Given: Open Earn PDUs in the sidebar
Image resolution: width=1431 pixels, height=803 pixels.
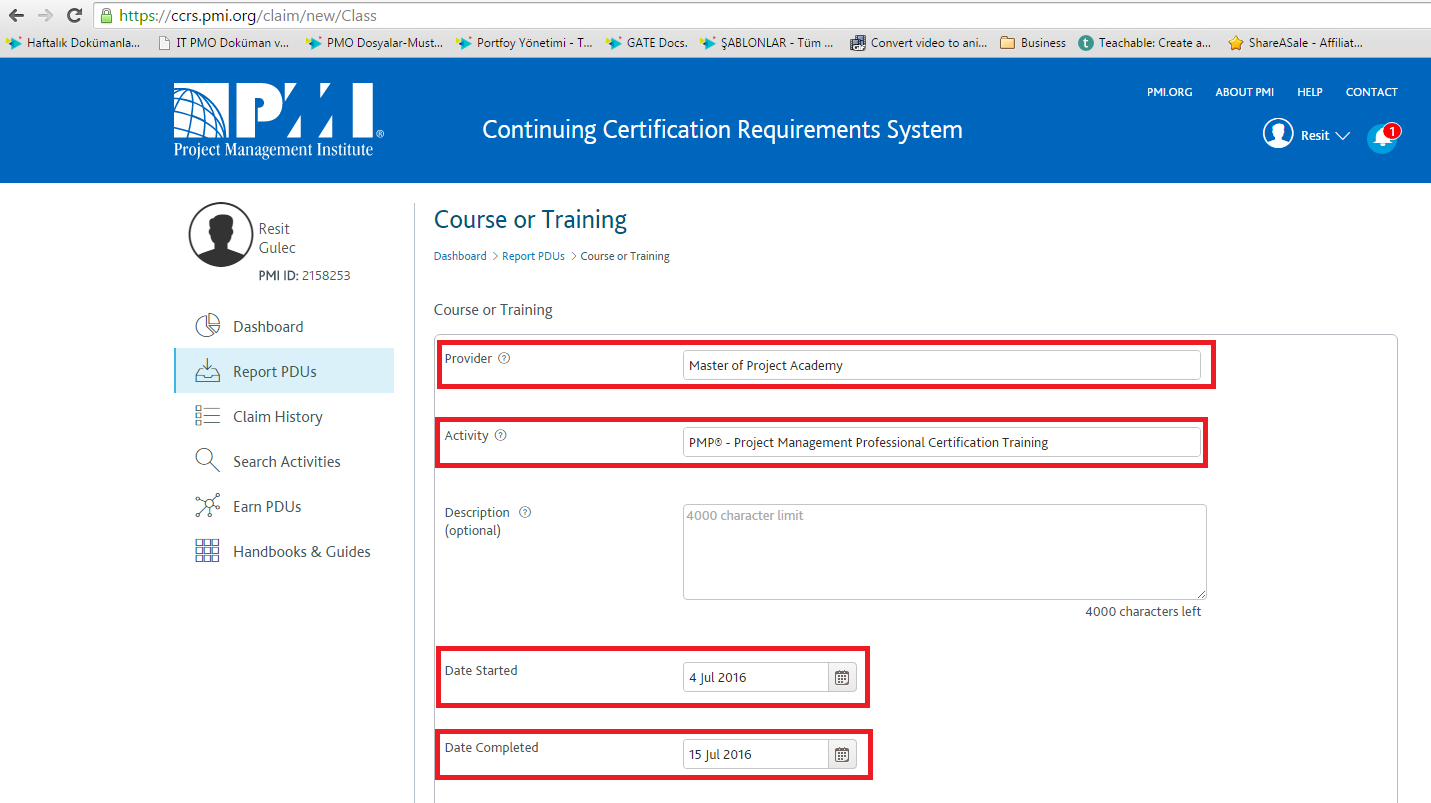Looking at the screenshot, I should pyautogui.click(x=284, y=506).
